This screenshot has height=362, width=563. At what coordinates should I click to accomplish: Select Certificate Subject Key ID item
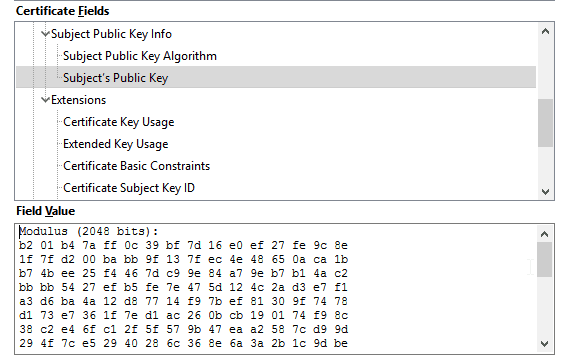coord(129,188)
